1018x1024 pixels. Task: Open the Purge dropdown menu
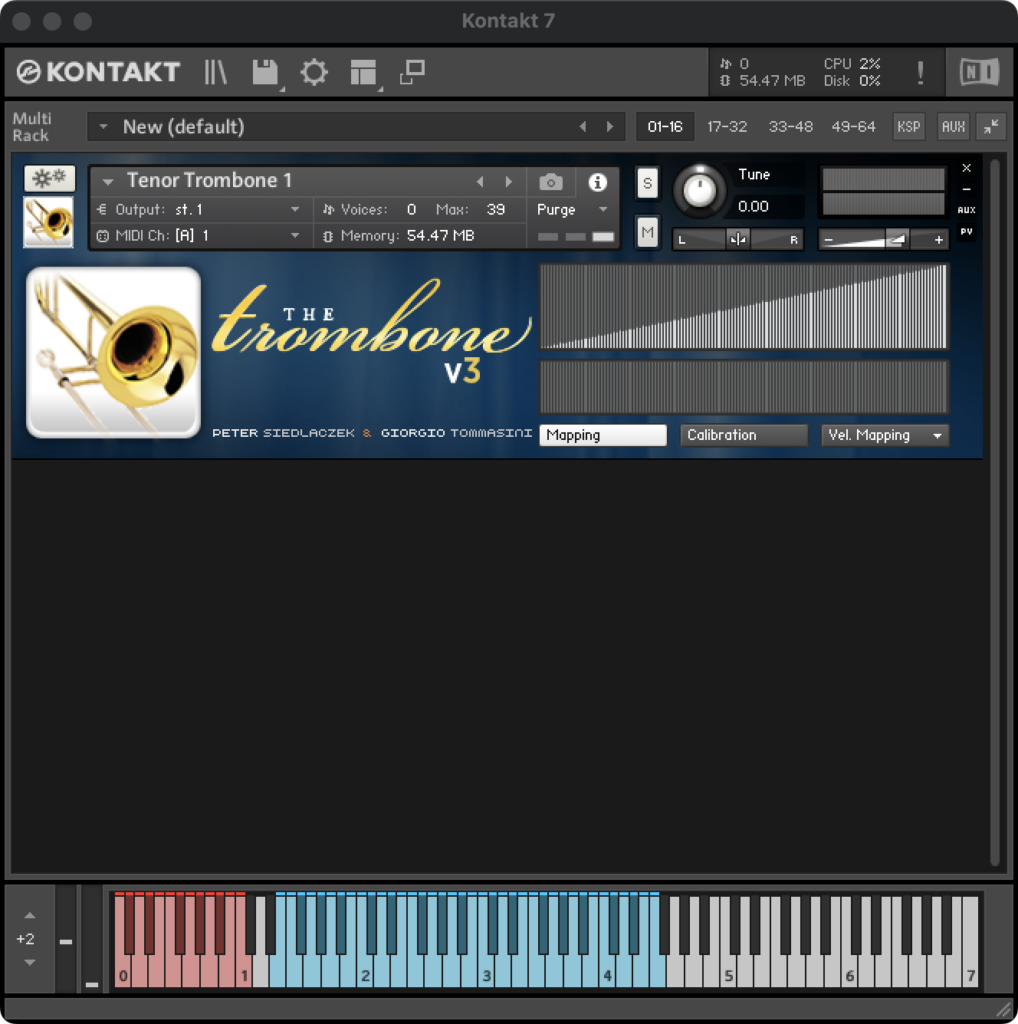603,210
